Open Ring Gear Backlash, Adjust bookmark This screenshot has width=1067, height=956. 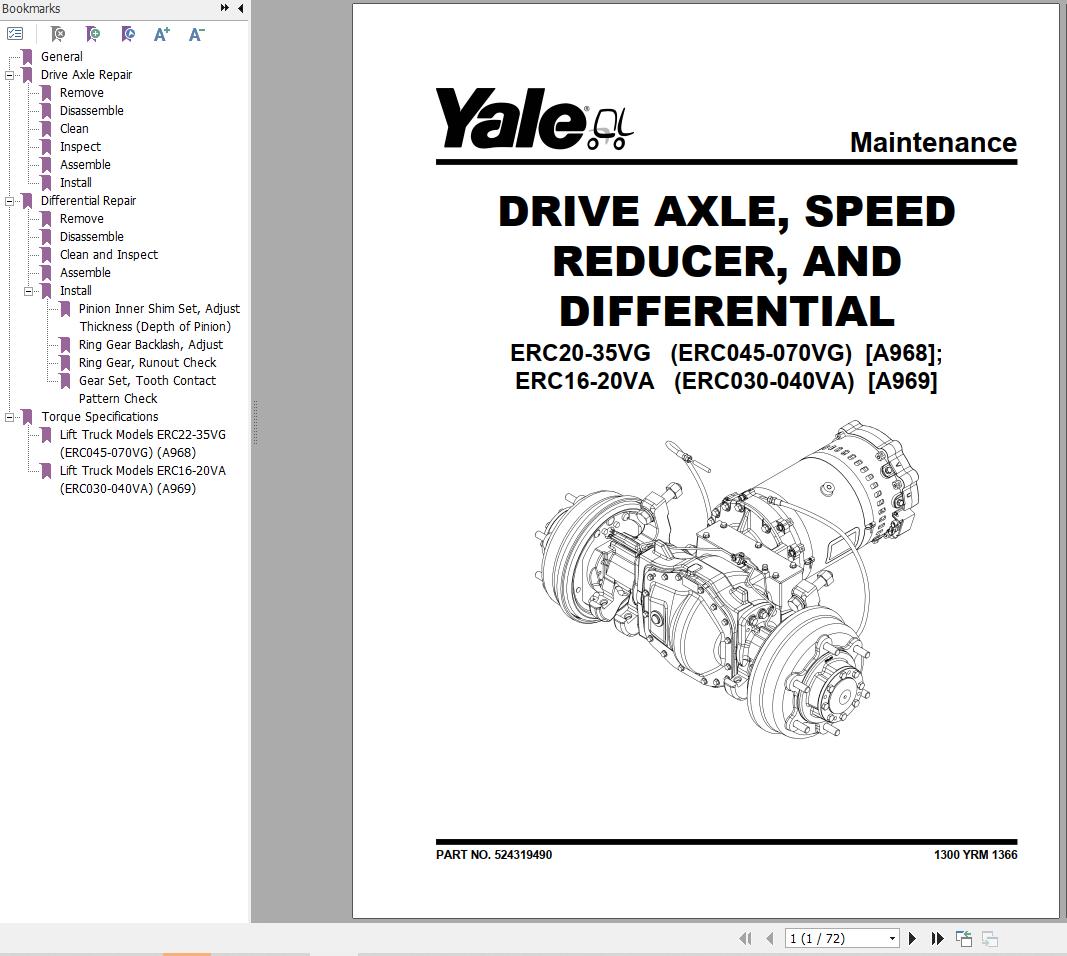pyautogui.click(x=150, y=344)
